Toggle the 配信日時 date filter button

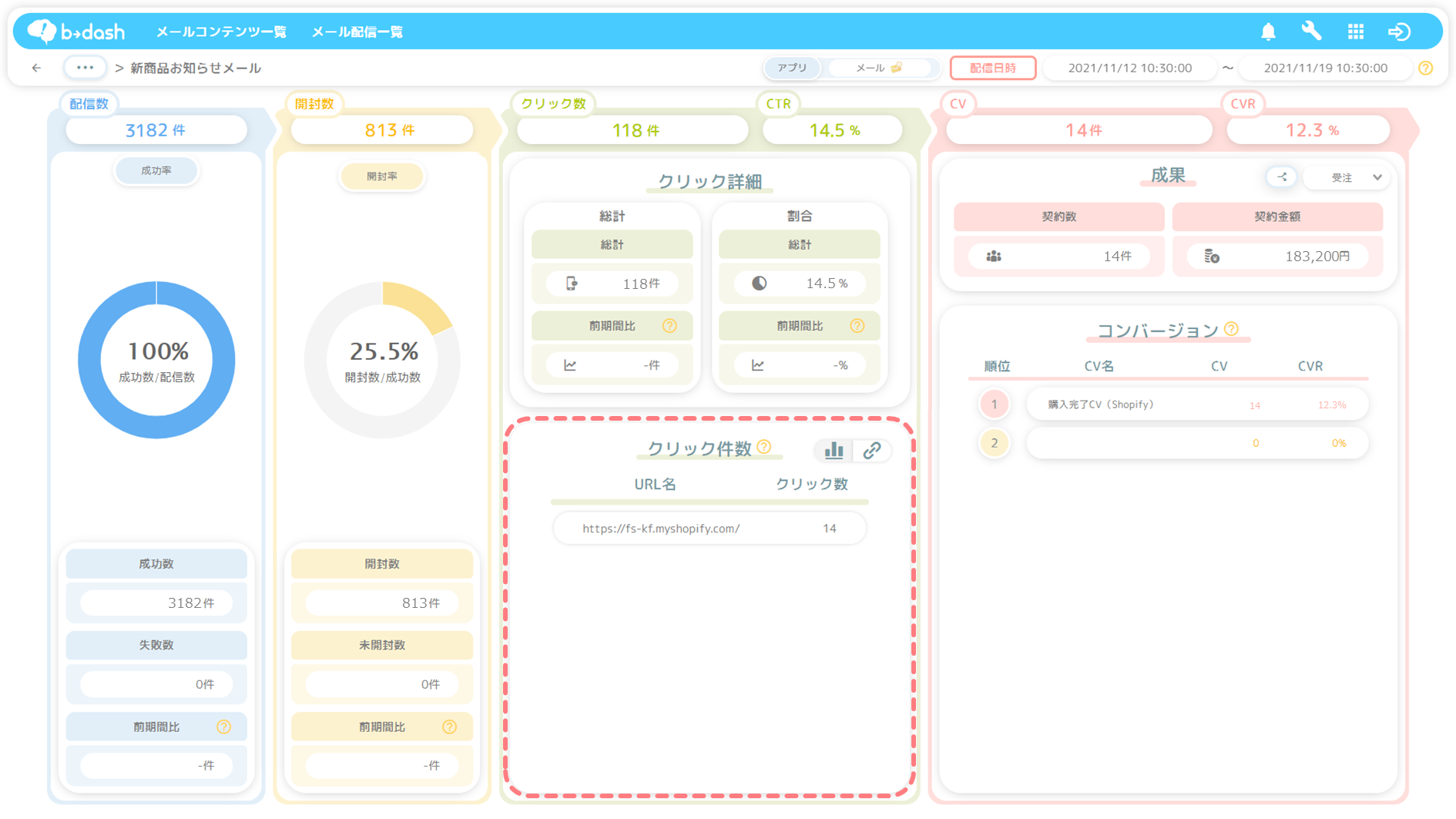point(992,68)
